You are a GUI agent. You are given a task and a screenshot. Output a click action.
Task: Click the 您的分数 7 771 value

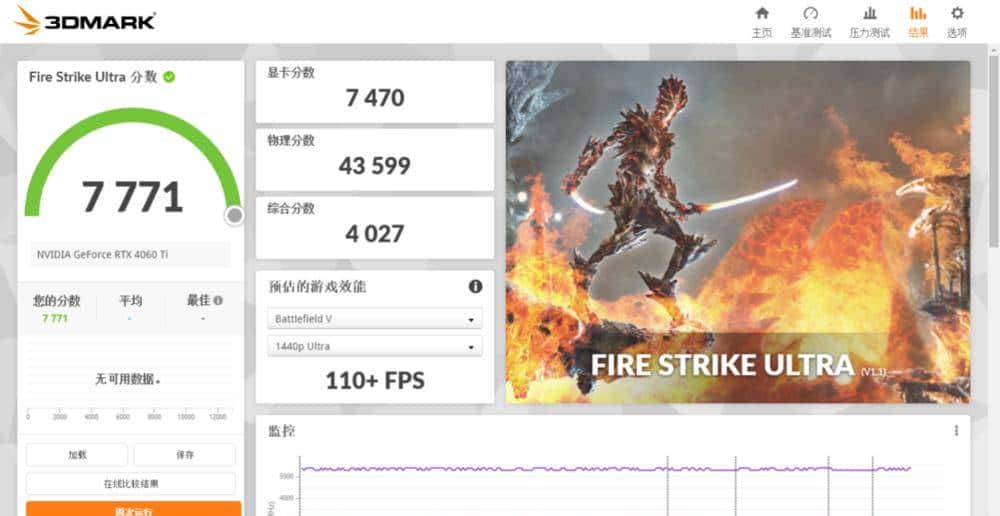coord(55,318)
